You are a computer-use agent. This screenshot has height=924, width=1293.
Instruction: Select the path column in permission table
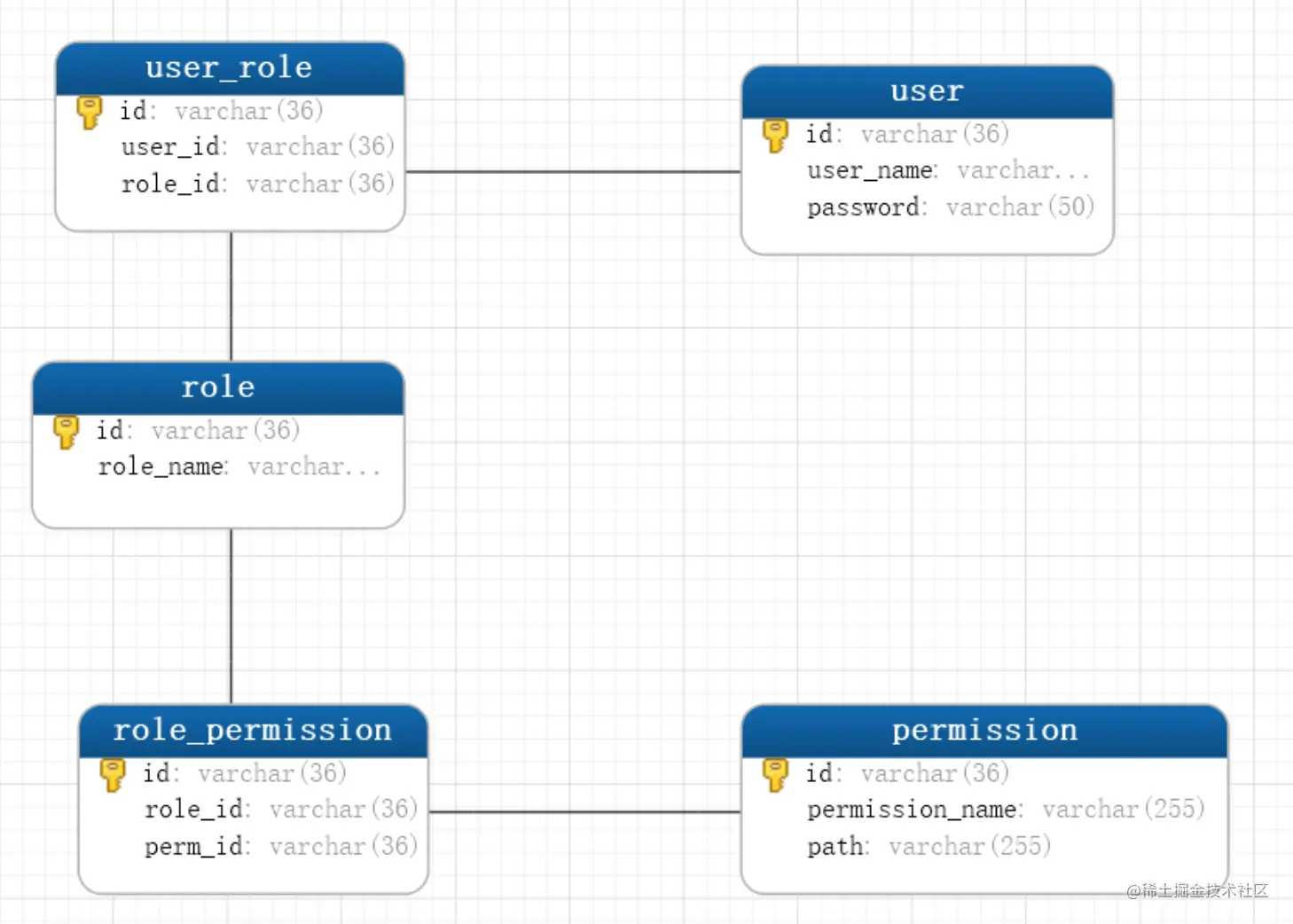[x=929, y=846]
